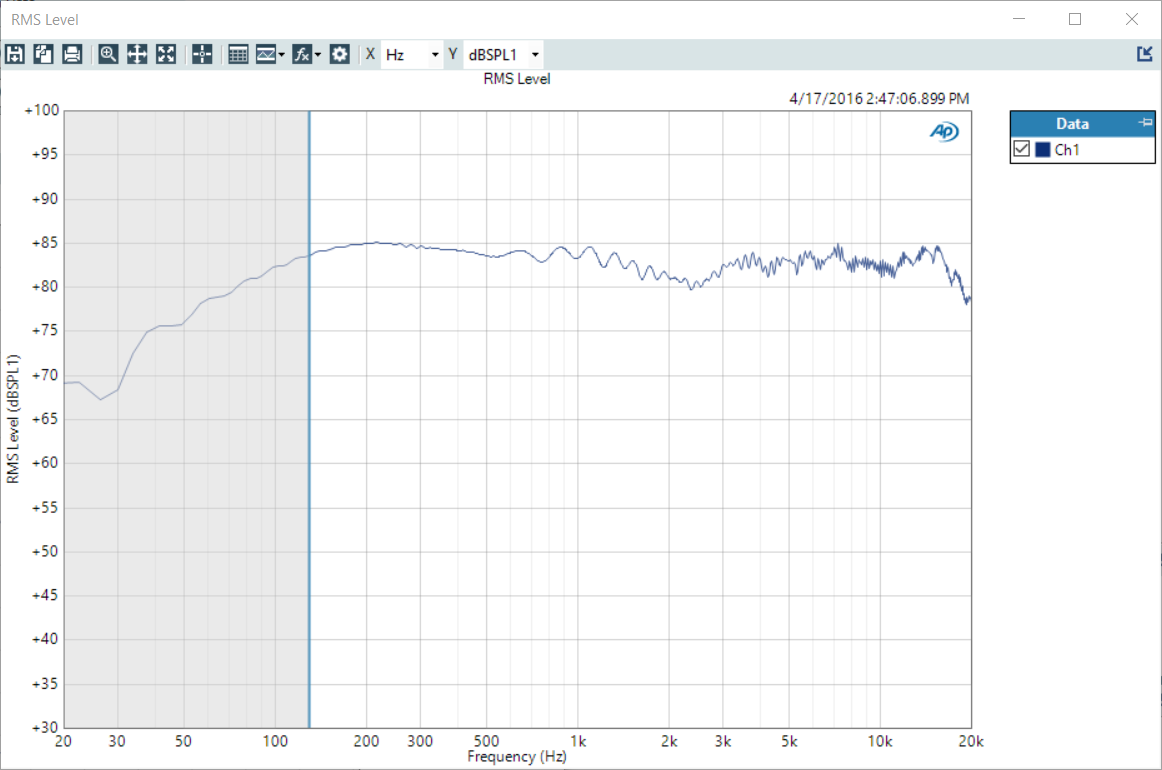
Task: Click the 20k X-axis tick label
Action: pos(970,741)
